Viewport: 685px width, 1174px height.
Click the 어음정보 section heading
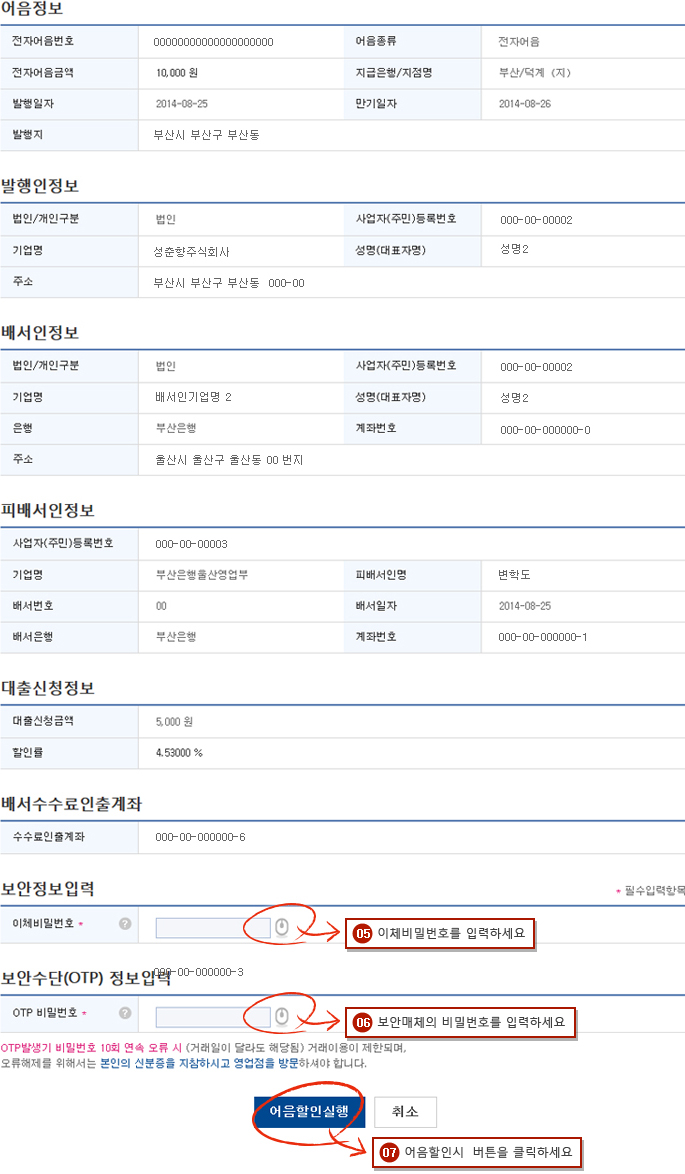(32, 10)
